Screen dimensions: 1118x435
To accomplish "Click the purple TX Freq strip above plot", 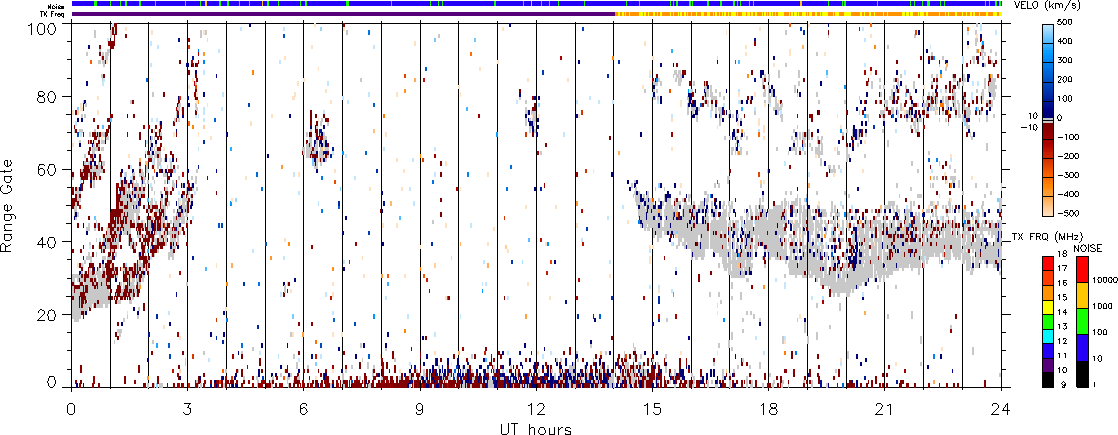I will 340,14.
